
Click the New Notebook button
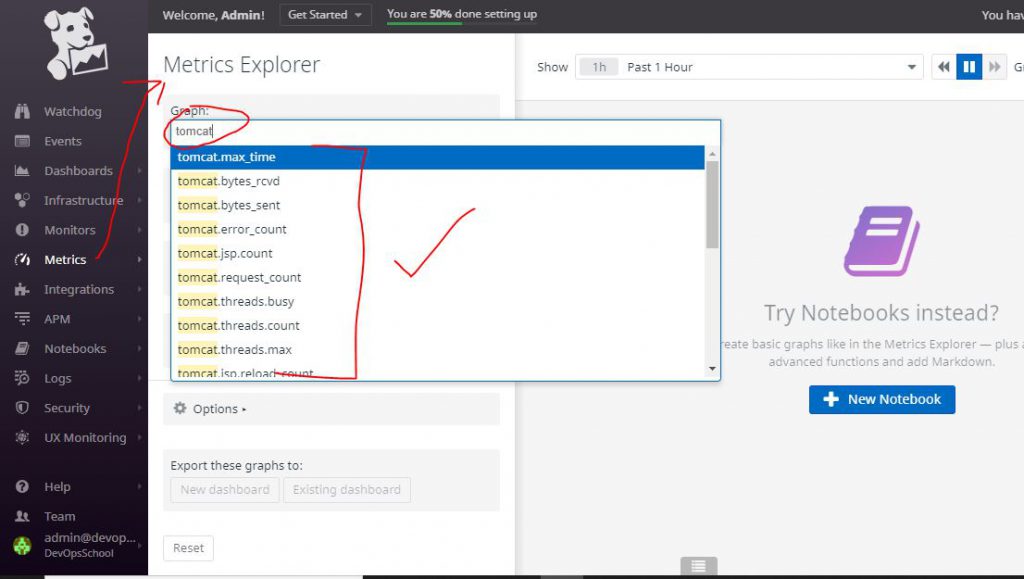coord(882,399)
